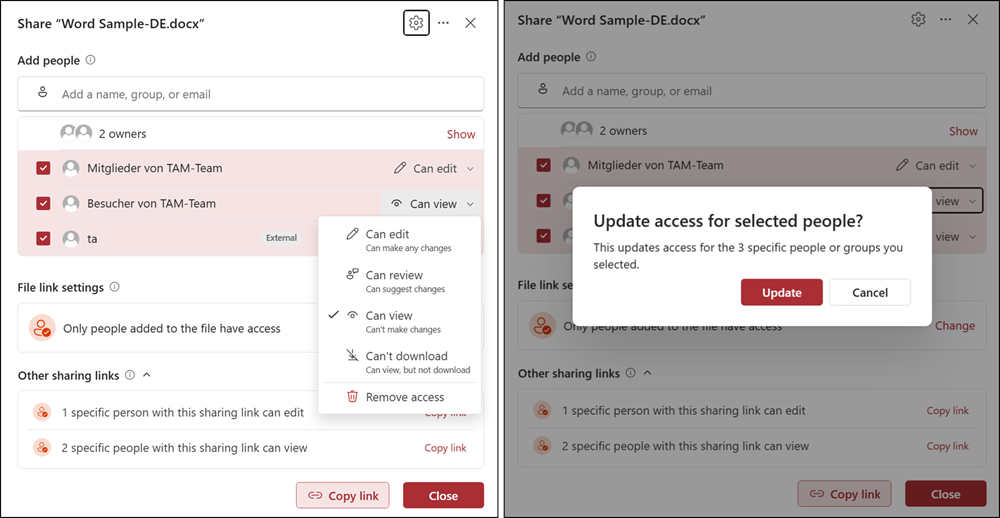The width and height of the screenshot is (1000, 518).
Task: Open more options ellipsis in left Share panel
Action: pyautogui.click(x=443, y=23)
